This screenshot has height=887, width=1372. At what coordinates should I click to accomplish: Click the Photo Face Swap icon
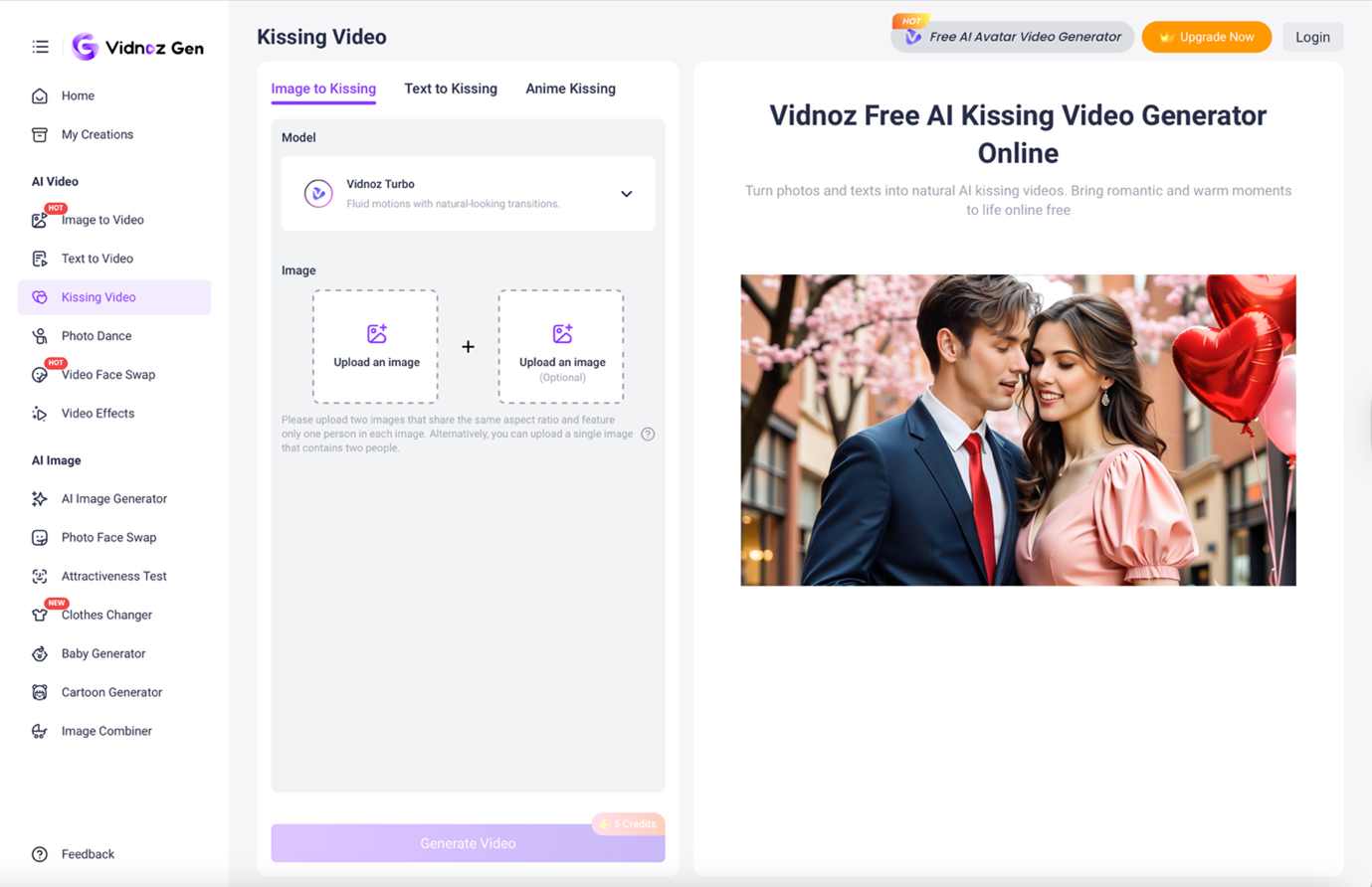(40, 538)
